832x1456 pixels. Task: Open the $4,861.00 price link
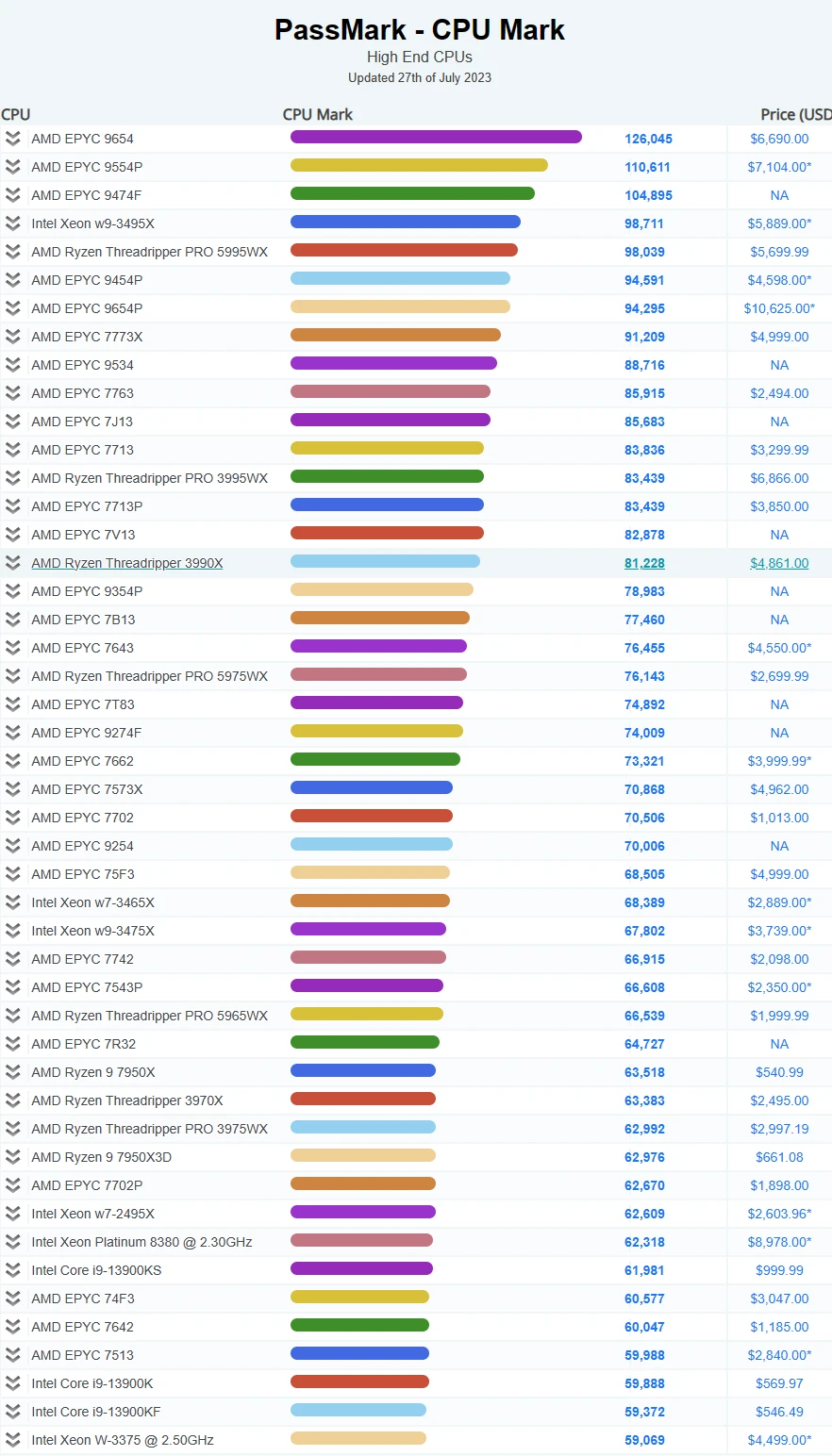(x=779, y=563)
